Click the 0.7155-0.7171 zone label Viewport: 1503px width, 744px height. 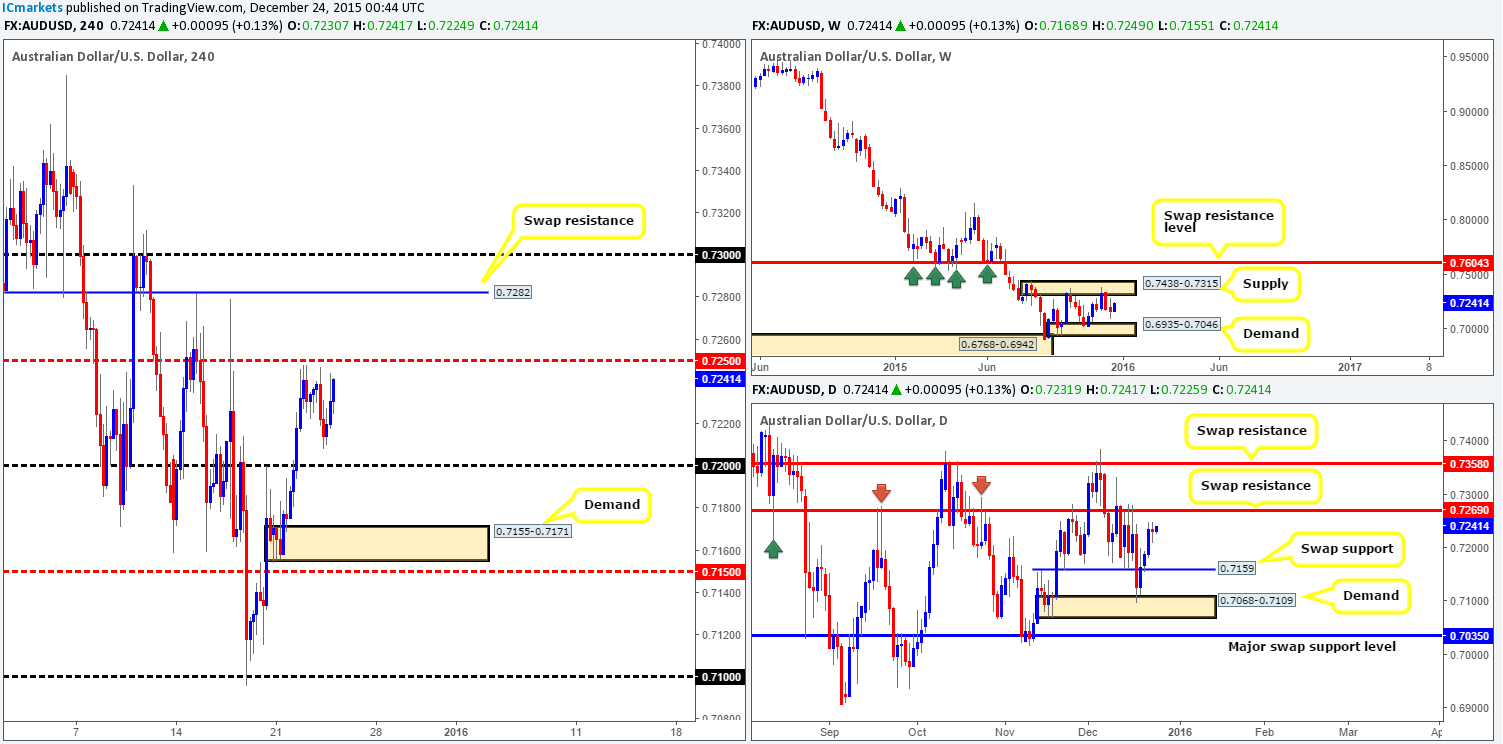pos(532,532)
